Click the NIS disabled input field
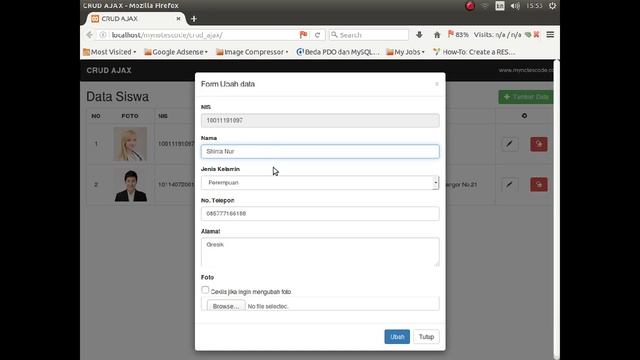 click(320, 120)
